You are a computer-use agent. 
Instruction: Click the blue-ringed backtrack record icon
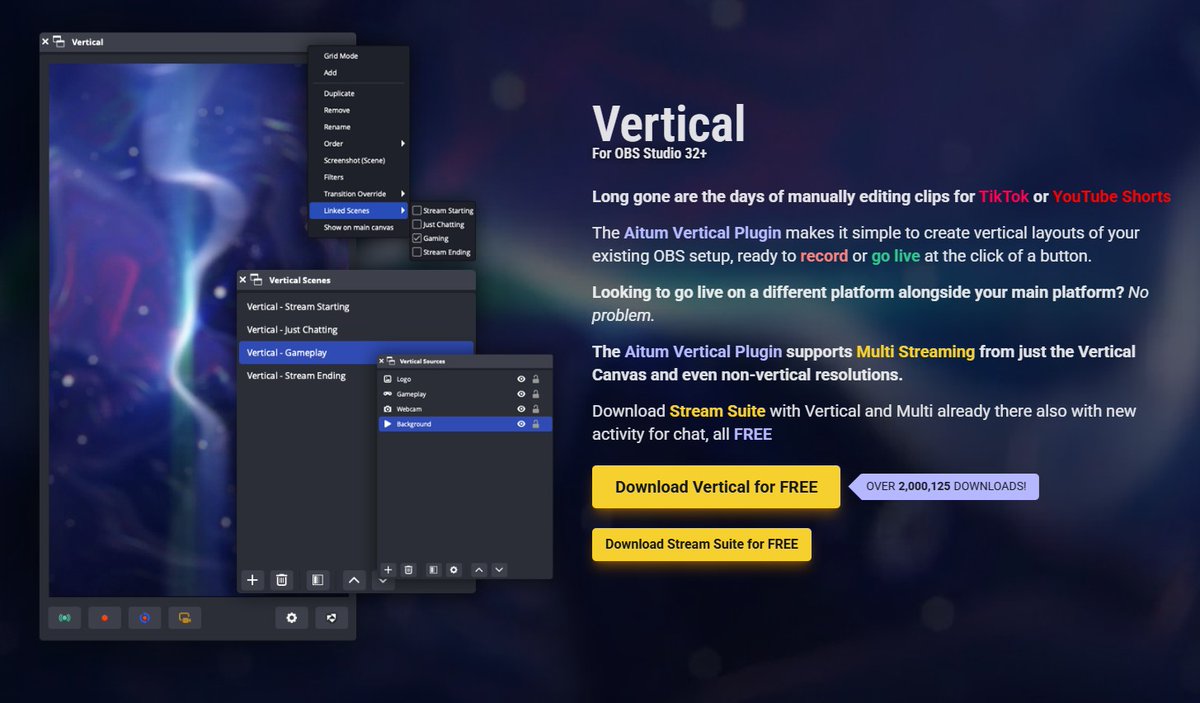pyautogui.click(x=144, y=618)
